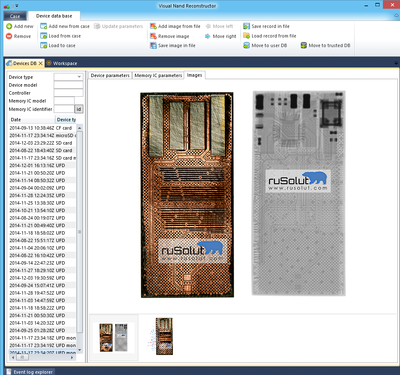The image size is (400, 375).
Task: Select the 2014-11-04 UFD row
Action: coord(43,248)
